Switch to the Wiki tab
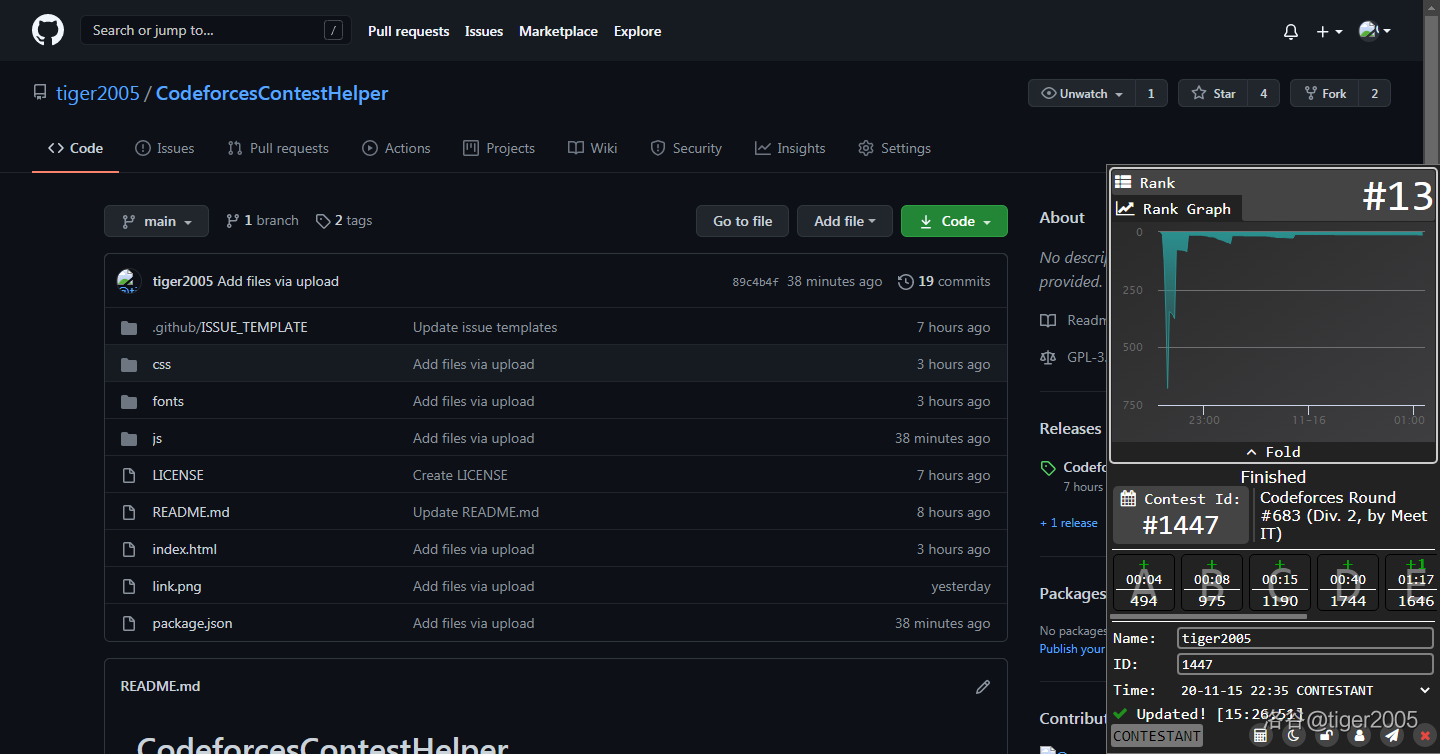This screenshot has height=754, width=1440. [x=593, y=148]
